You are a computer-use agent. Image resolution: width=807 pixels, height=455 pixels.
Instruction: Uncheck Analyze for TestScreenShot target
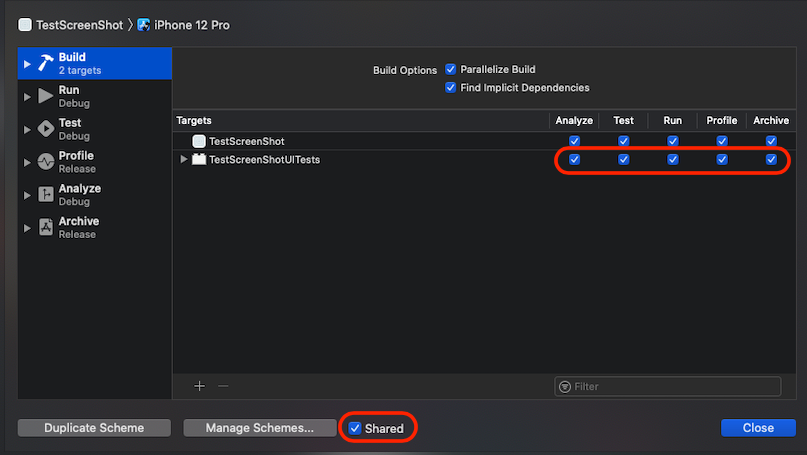pyautogui.click(x=574, y=141)
